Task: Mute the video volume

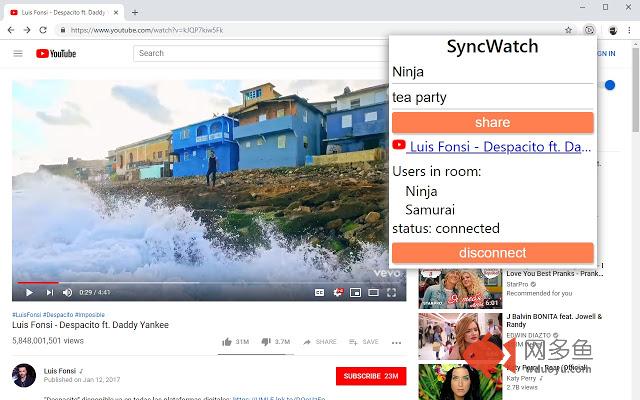Action: (67, 292)
